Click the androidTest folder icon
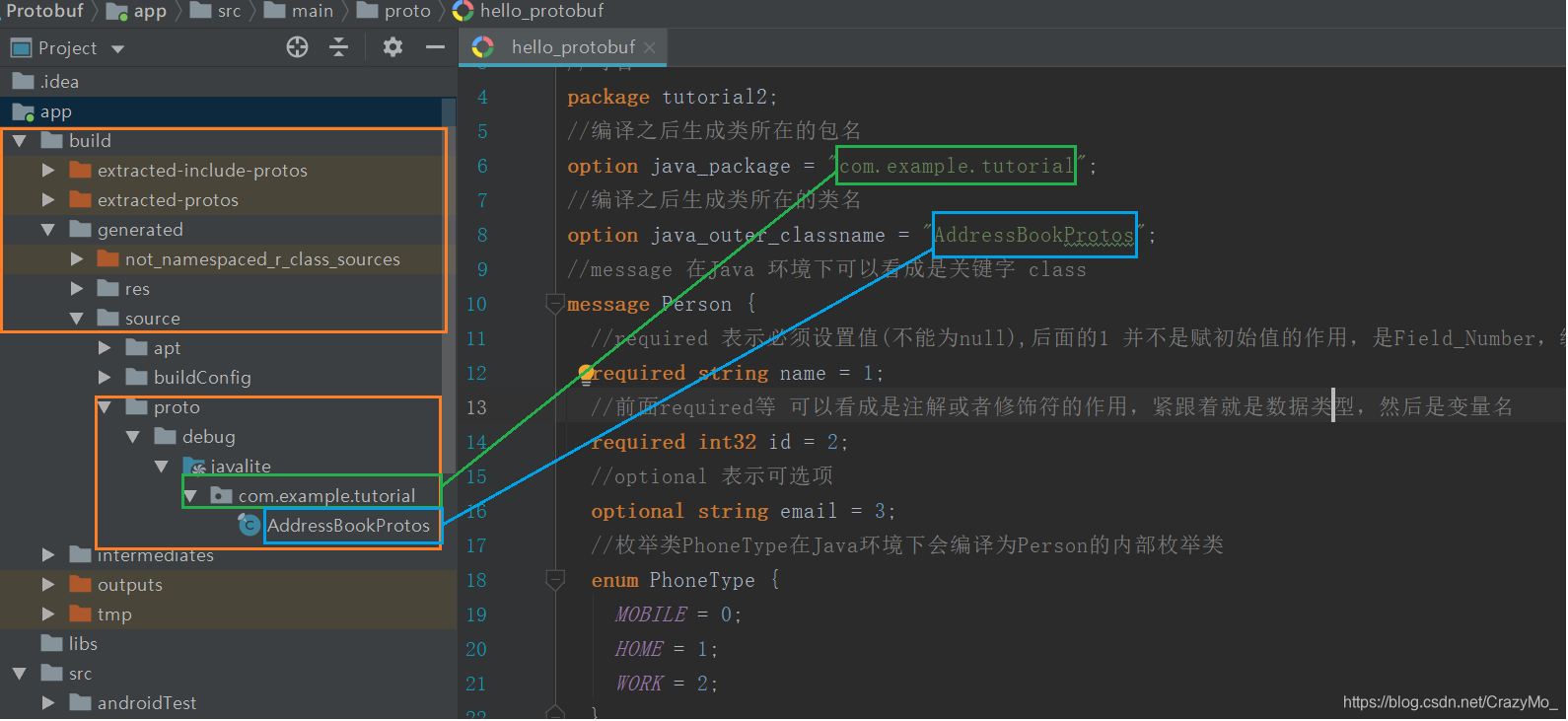The image size is (1568, 721). pos(81,702)
